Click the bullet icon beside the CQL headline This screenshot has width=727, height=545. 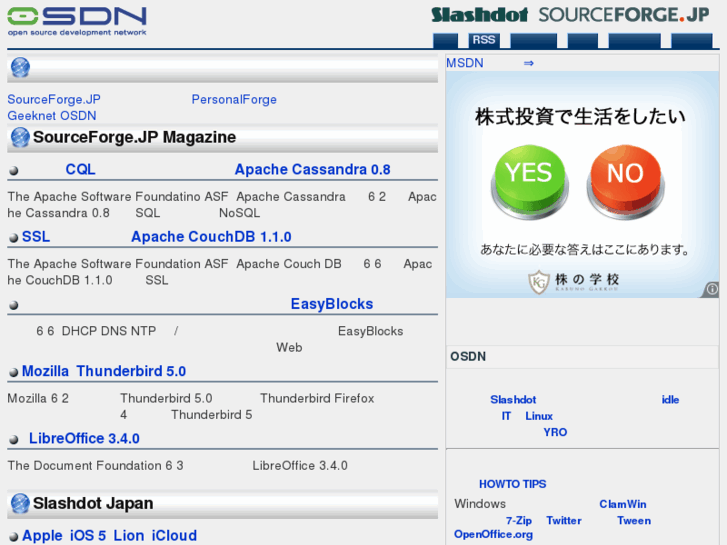pos(14,171)
